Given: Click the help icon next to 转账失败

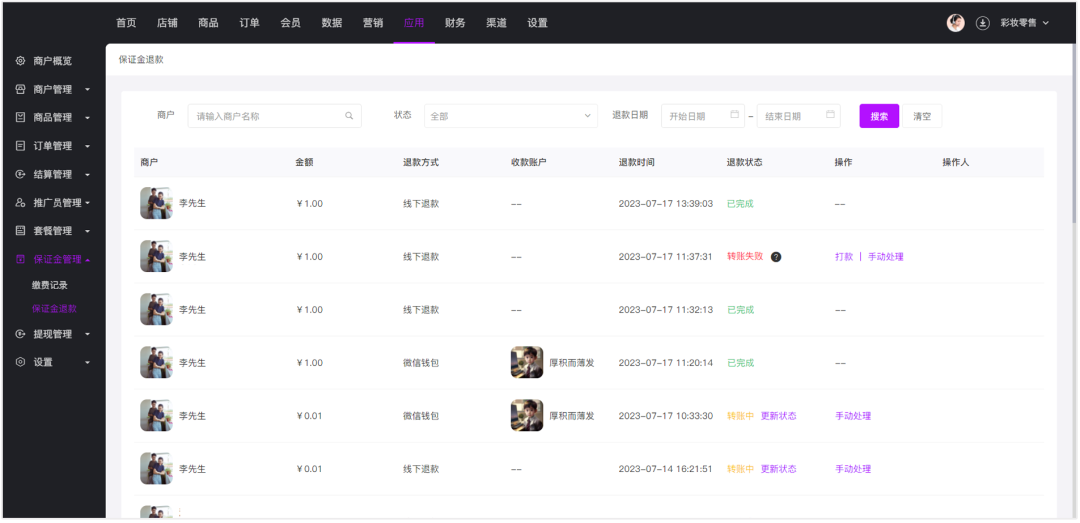Looking at the screenshot, I should [x=776, y=257].
